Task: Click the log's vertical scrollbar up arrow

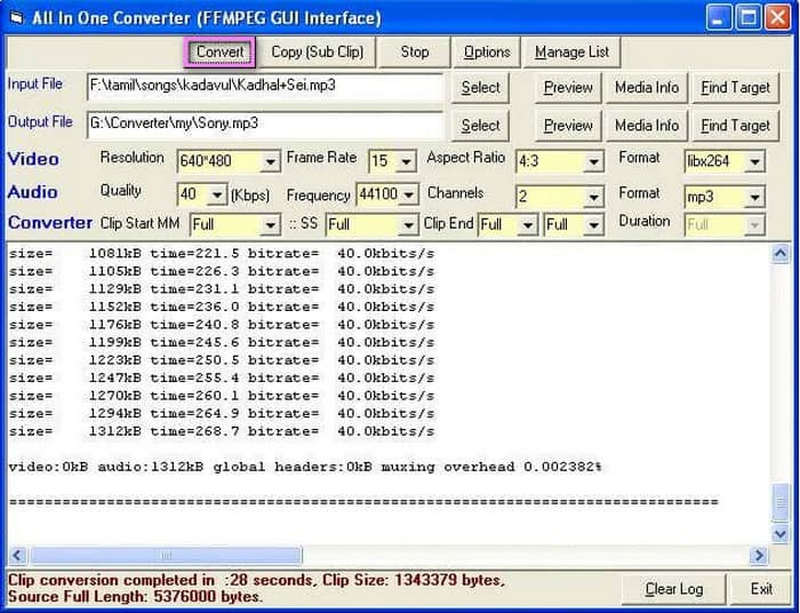Action: pyautogui.click(x=782, y=252)
